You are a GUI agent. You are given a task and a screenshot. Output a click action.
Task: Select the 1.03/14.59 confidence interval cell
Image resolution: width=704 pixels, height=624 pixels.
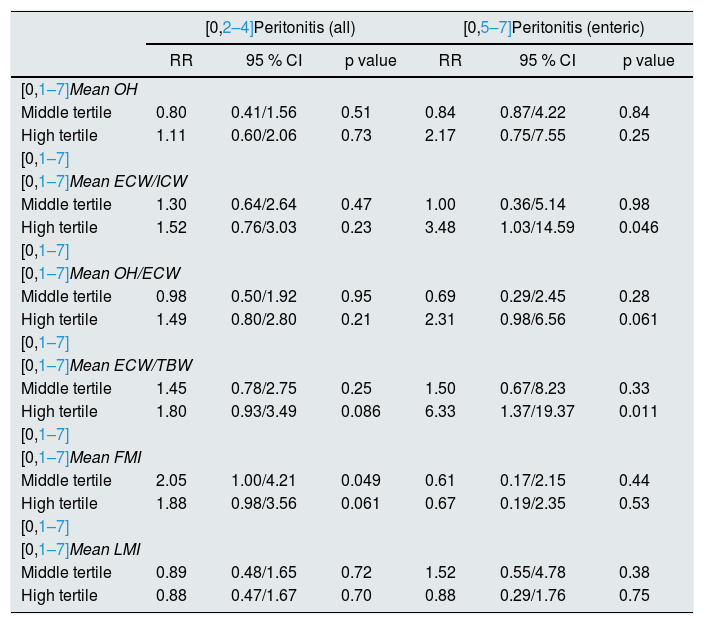click(537, 227)
